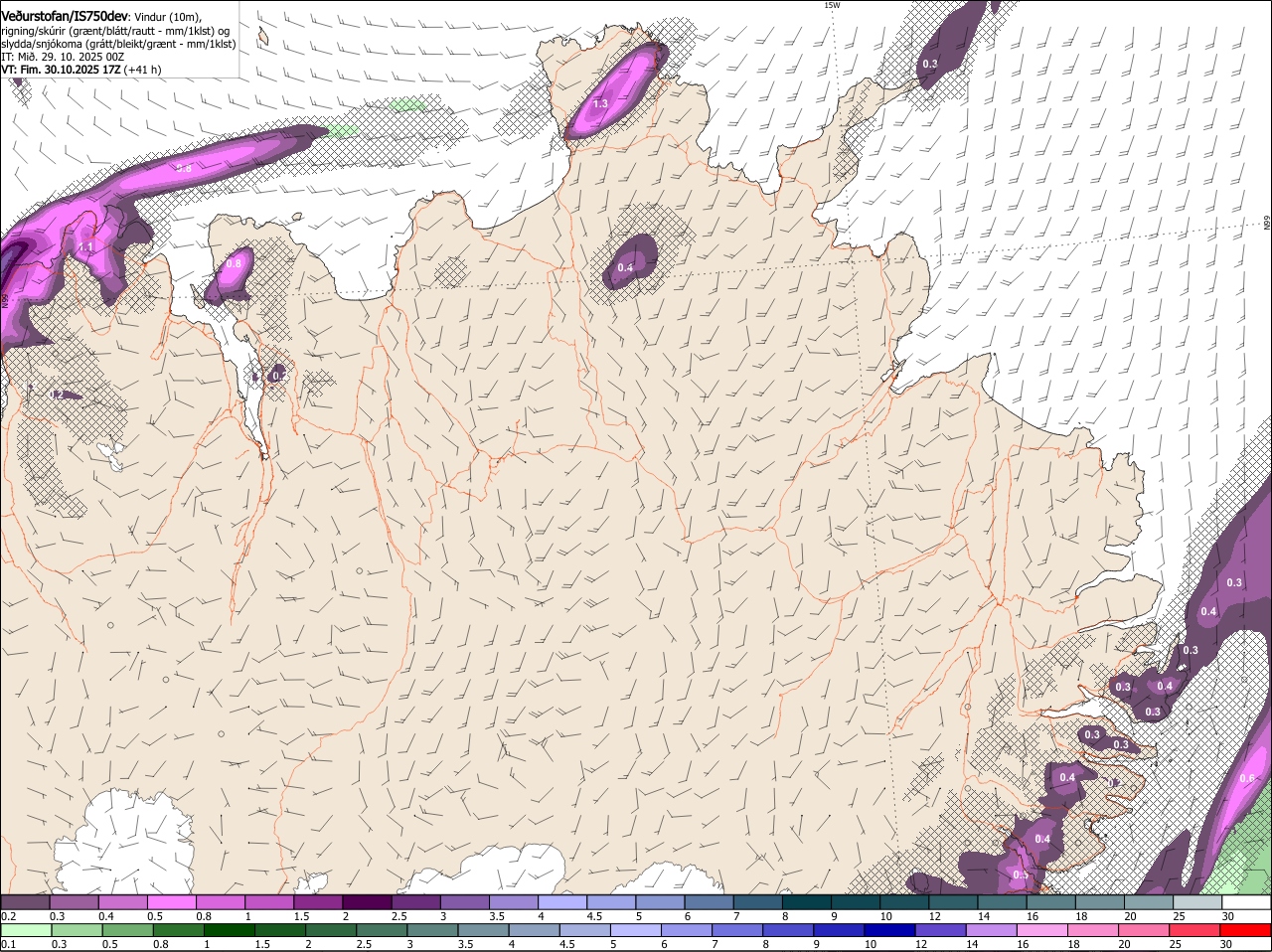The image size is (1272, 952).
Task: Click the 0.5 value on the southeast coast
Action: [x=1020, y=874]
